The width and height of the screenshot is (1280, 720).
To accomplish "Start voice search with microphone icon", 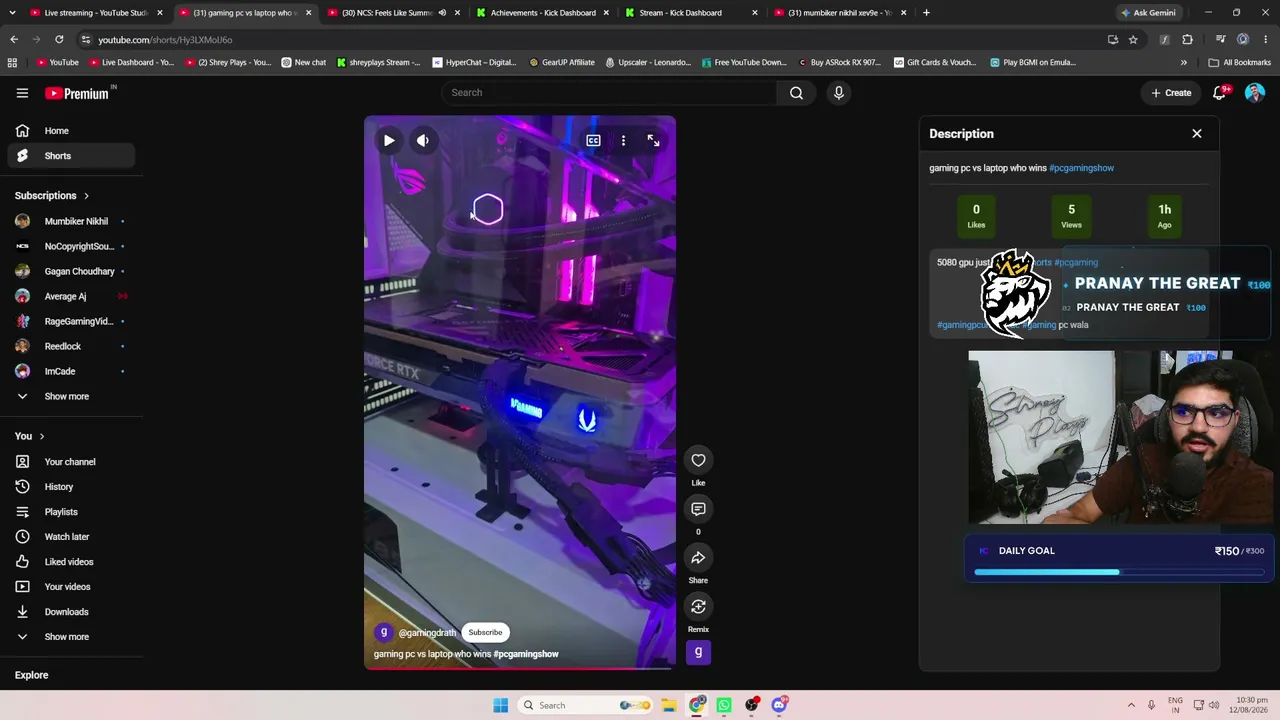I will pos(838,93).
